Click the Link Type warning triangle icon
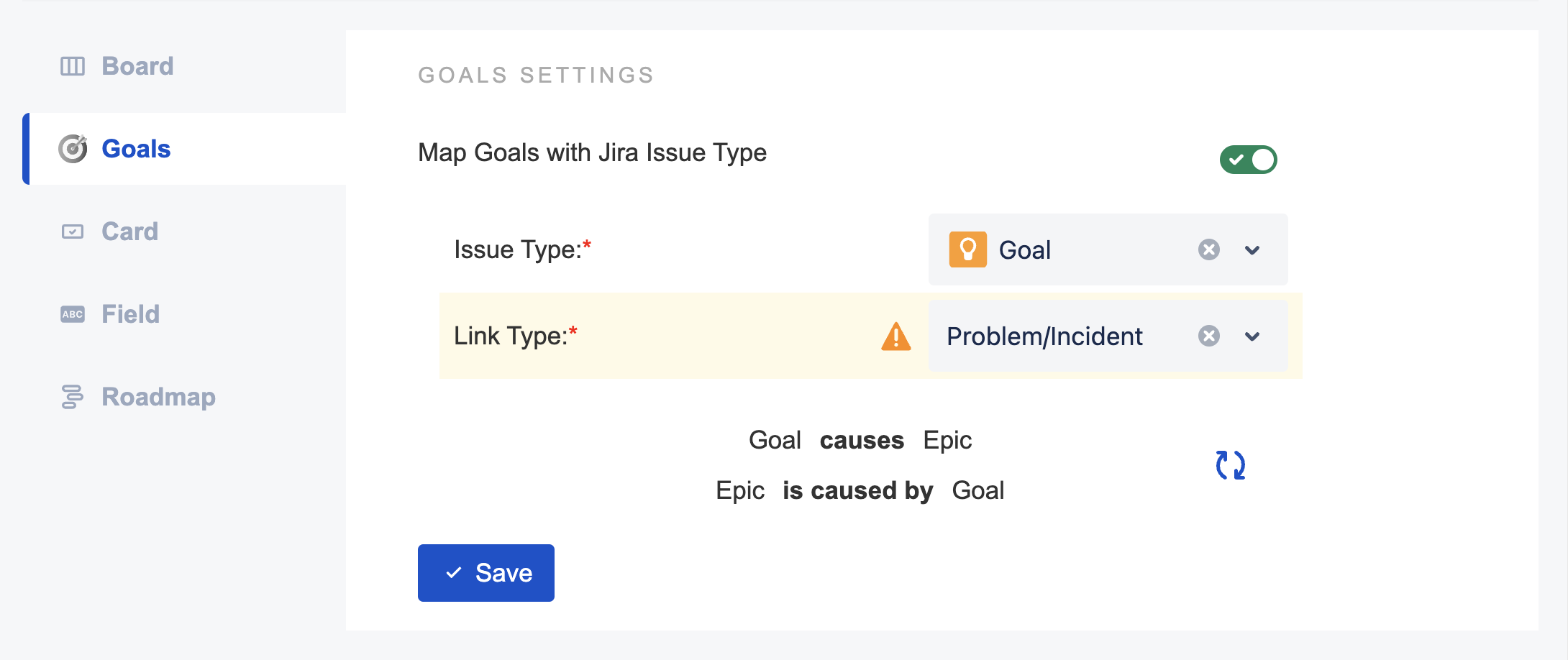 tap(895, 336)
